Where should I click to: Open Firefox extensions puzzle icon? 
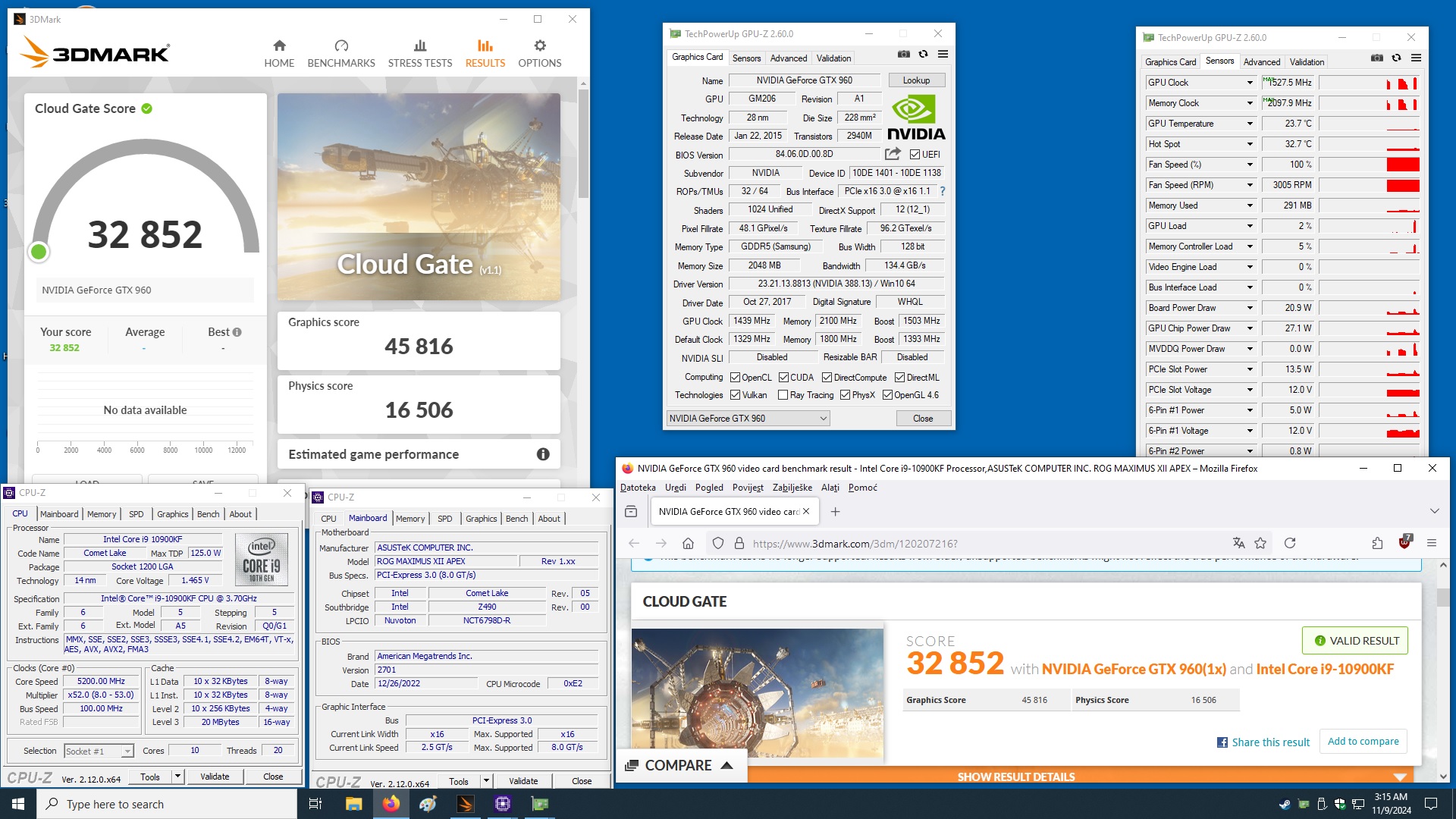click(x=1377, y=543)
